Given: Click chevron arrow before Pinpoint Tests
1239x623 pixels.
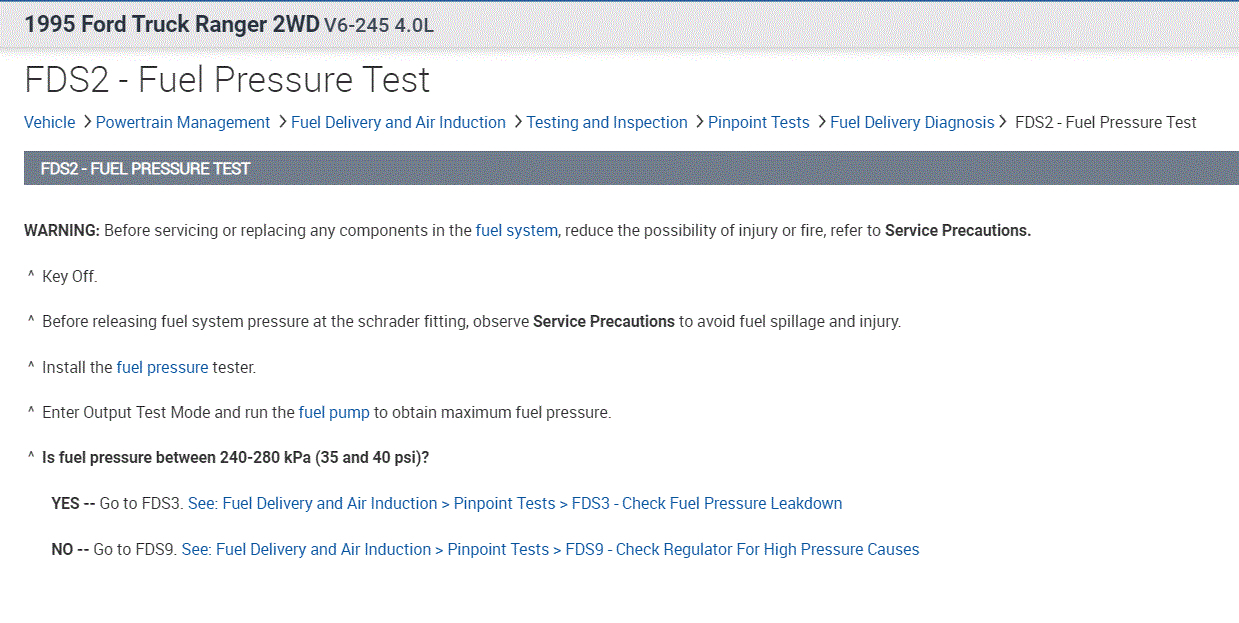Looking at the screenshot, I should [x=699, y=121].
